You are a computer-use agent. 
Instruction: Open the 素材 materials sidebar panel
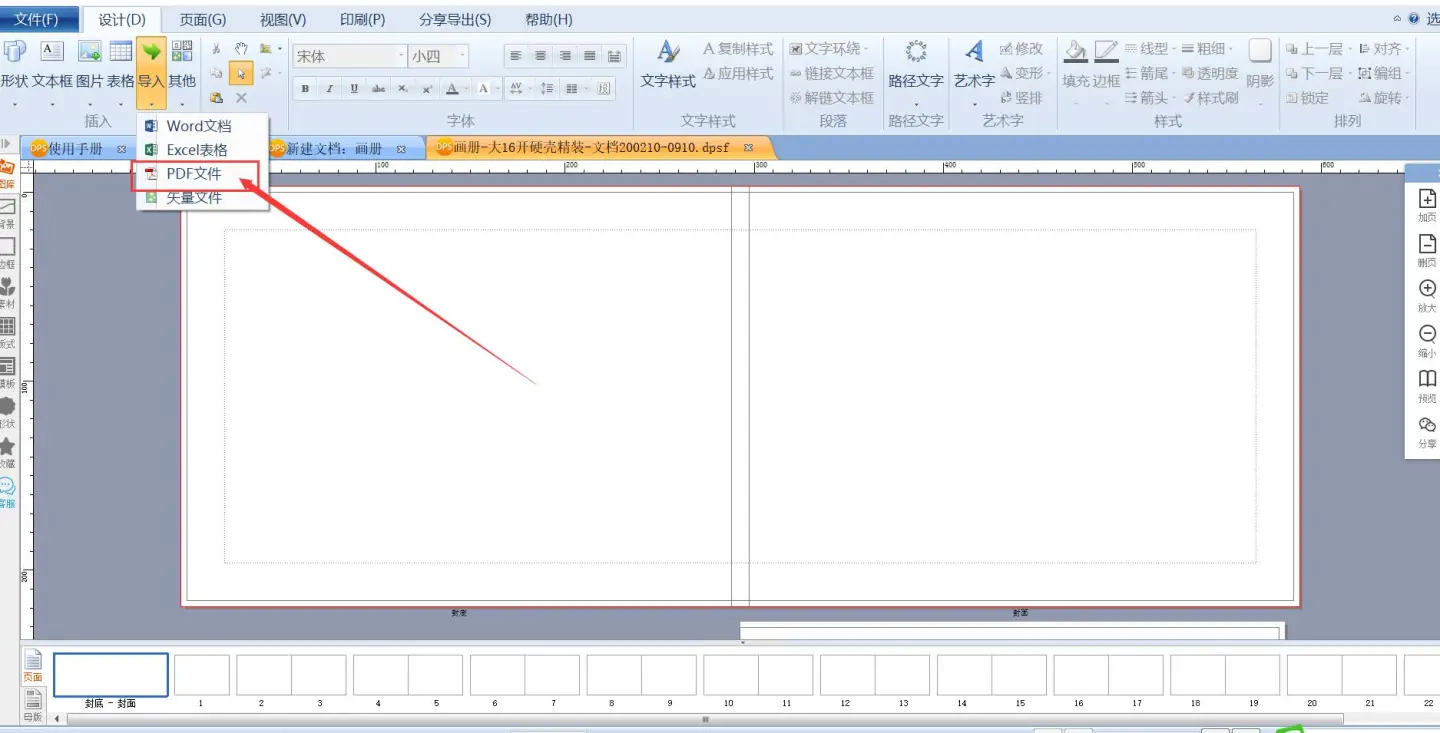7,293
